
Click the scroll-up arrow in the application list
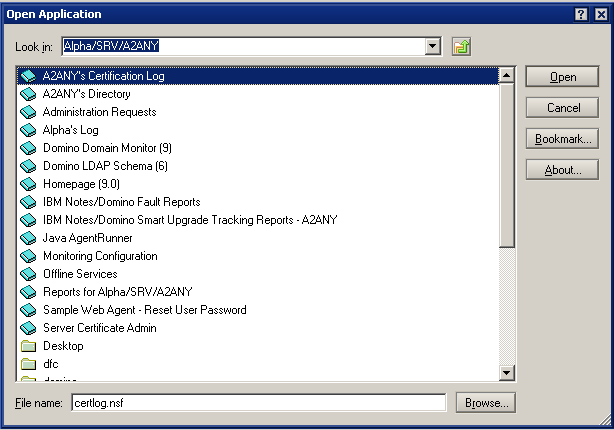tap(507, 75)
